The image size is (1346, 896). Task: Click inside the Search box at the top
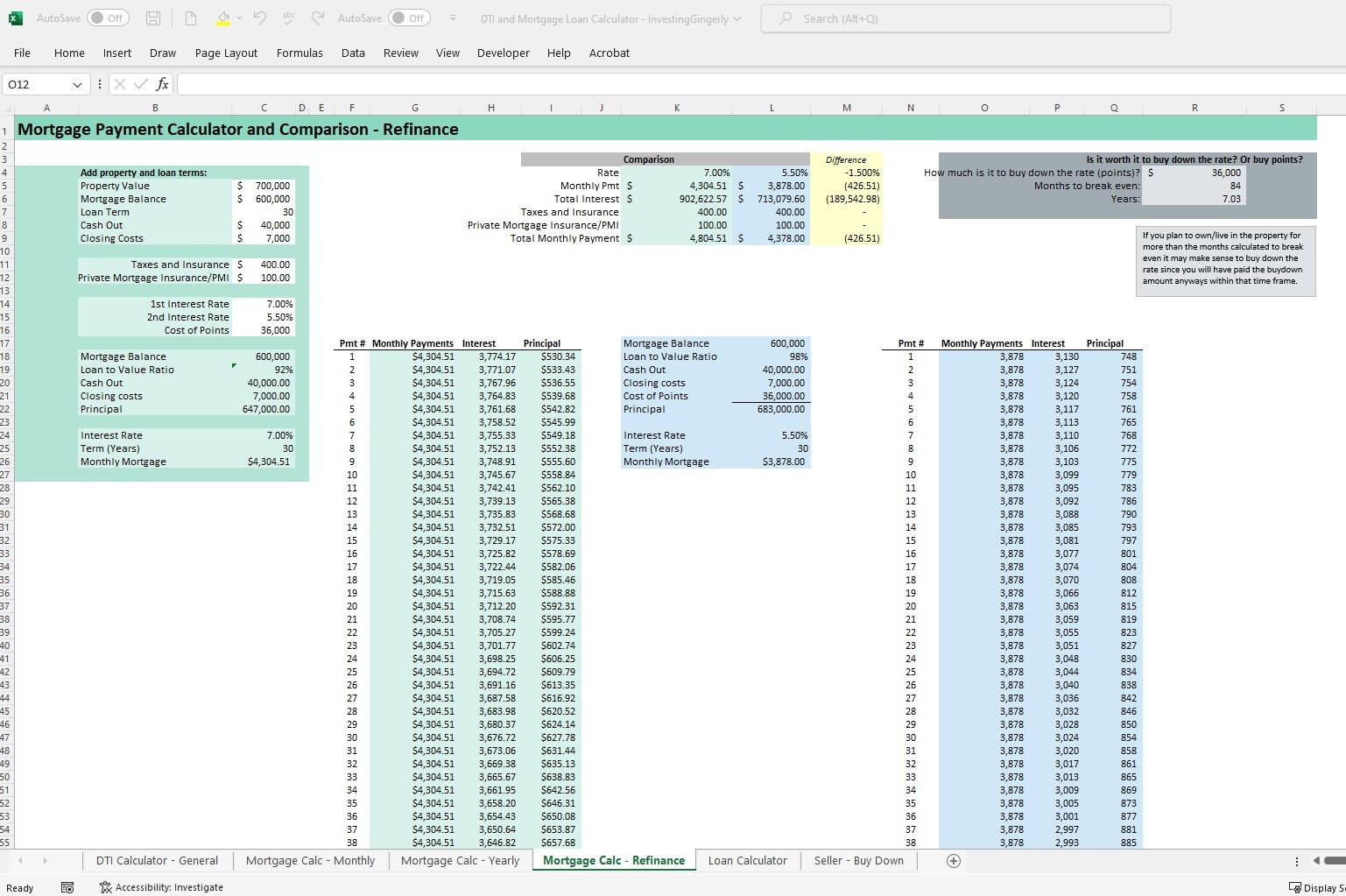[963, 18]
